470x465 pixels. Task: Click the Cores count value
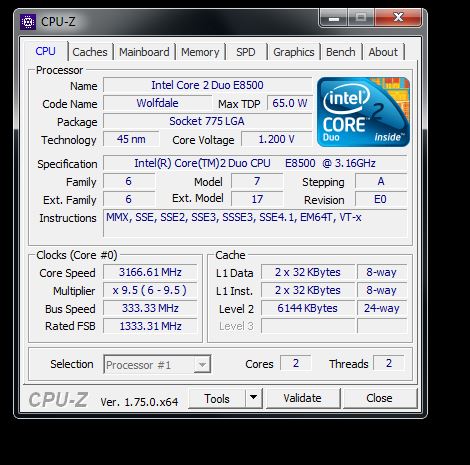point(296,363)
